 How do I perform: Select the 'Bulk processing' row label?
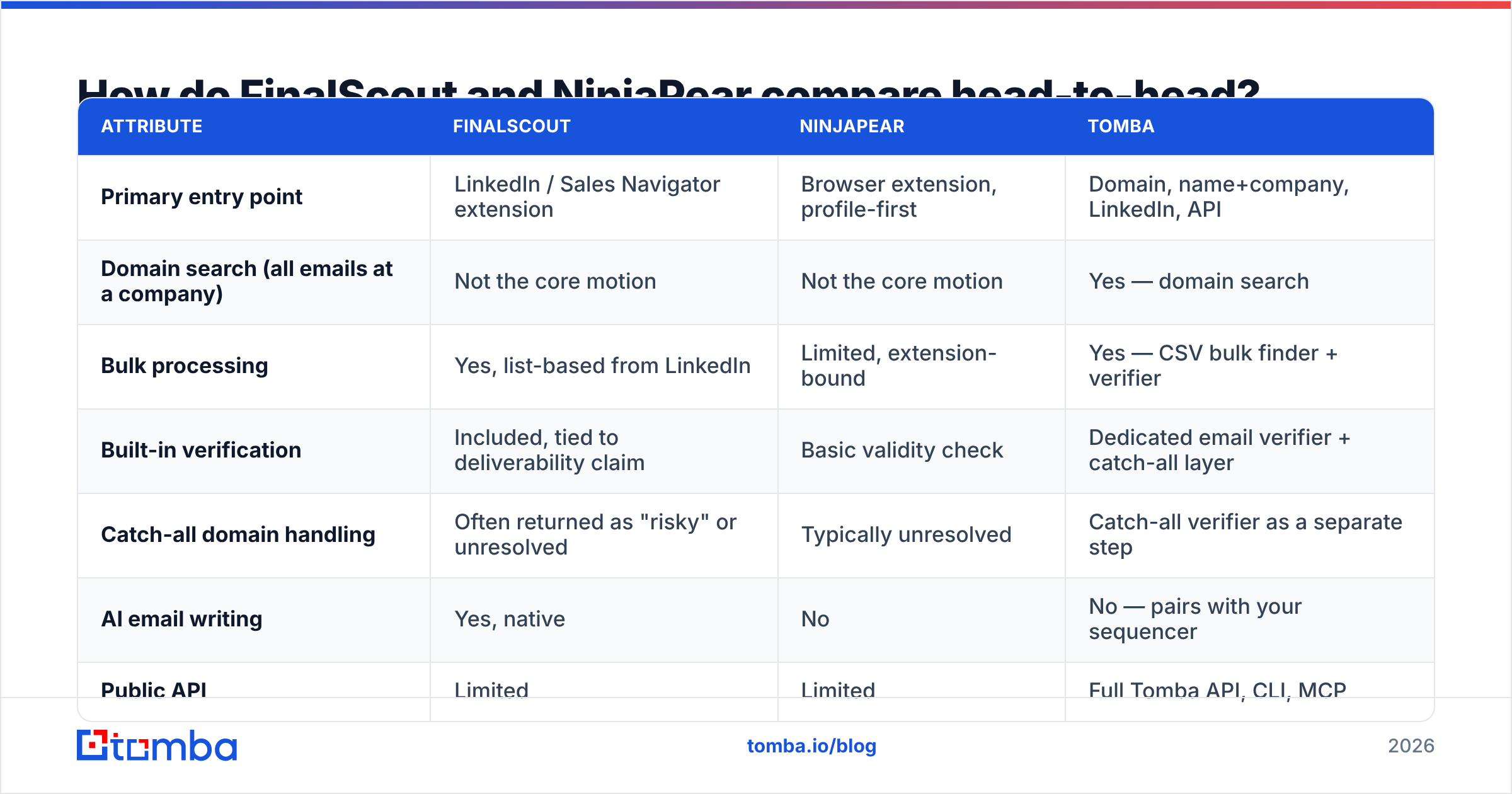coord(185,365)
